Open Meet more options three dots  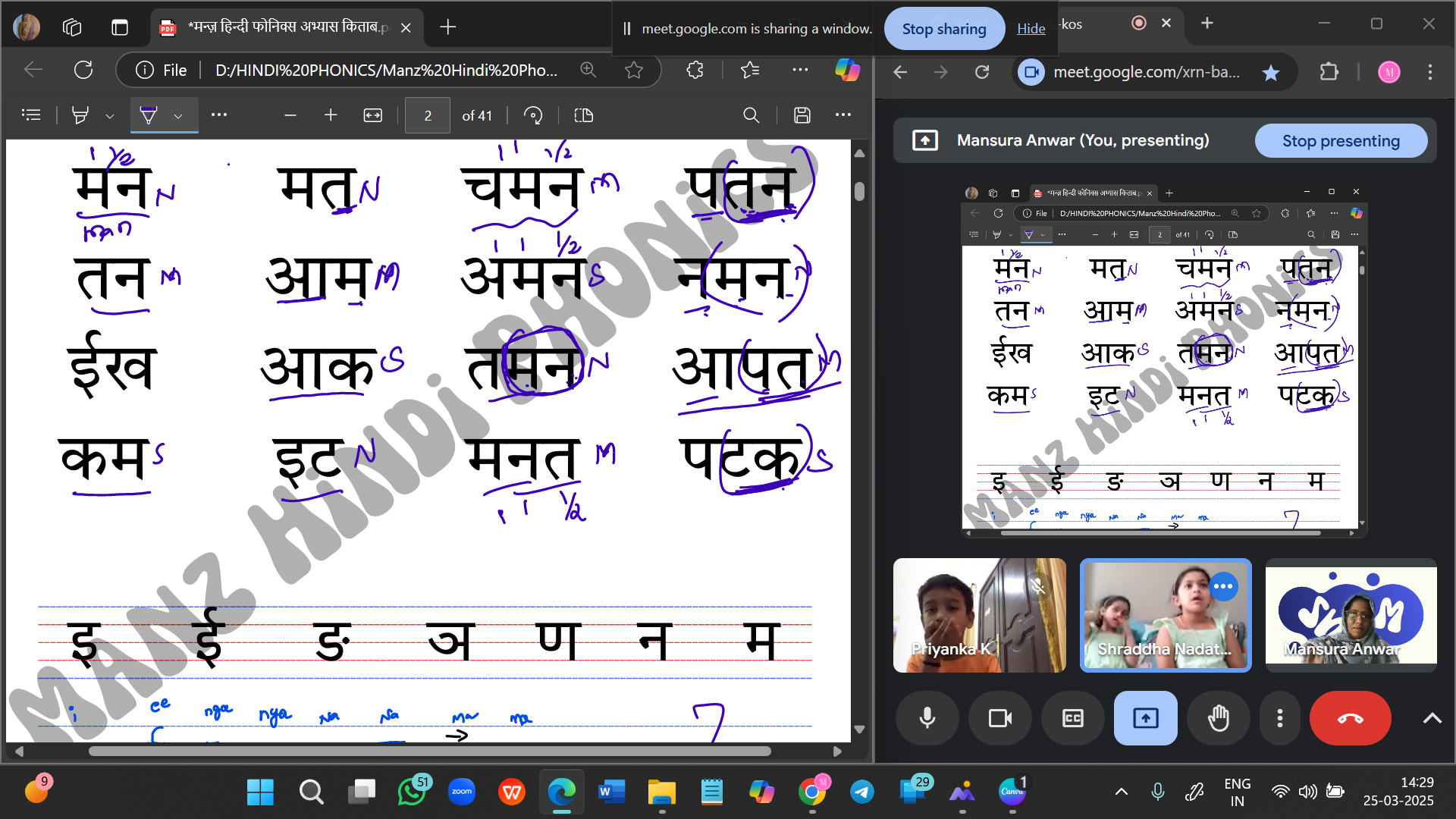(1279, 717)
